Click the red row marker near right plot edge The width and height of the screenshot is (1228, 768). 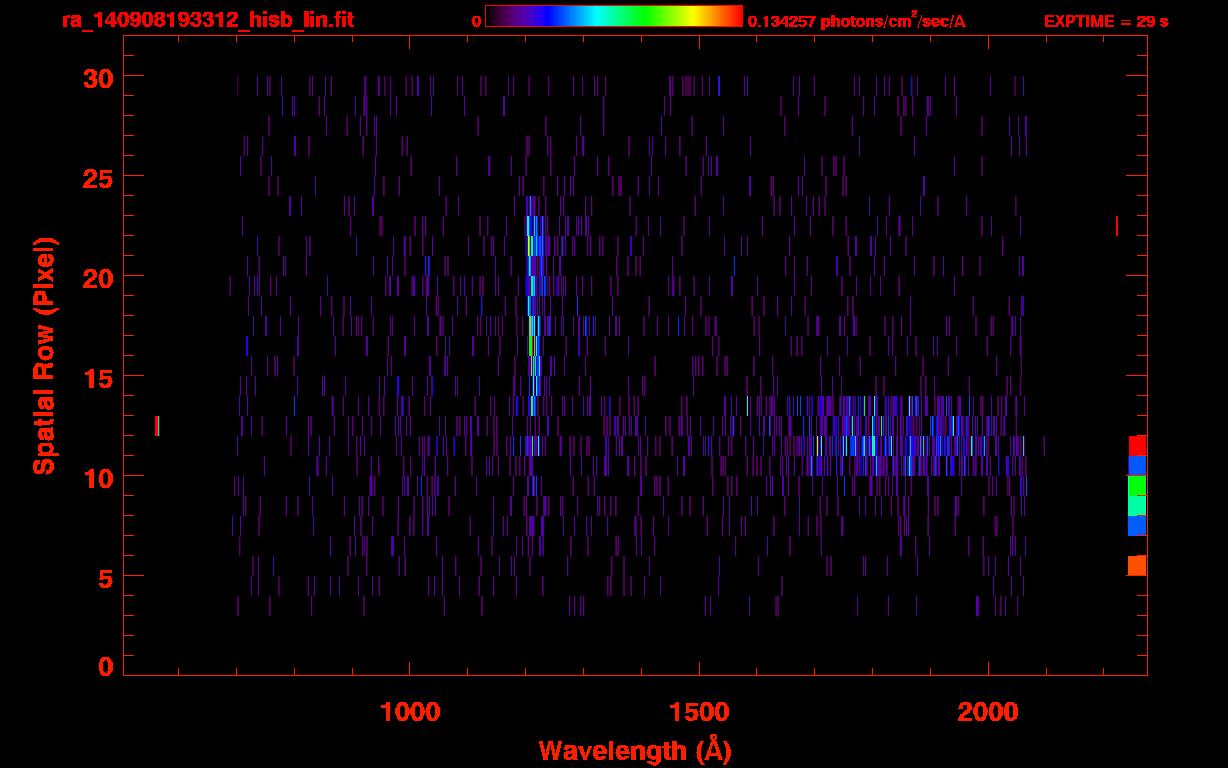point(1116,226)
